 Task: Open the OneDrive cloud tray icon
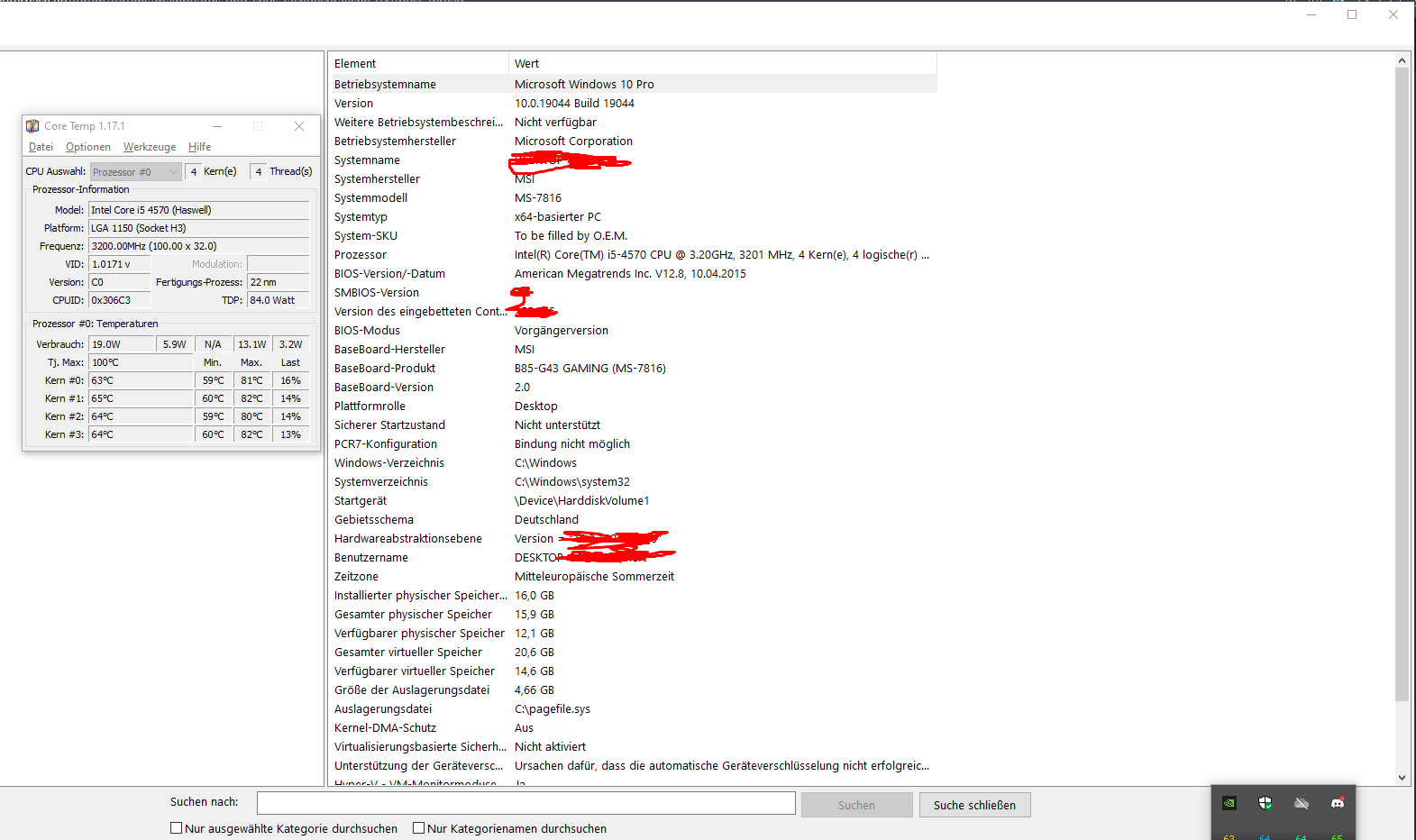[x=1302, y=803]
